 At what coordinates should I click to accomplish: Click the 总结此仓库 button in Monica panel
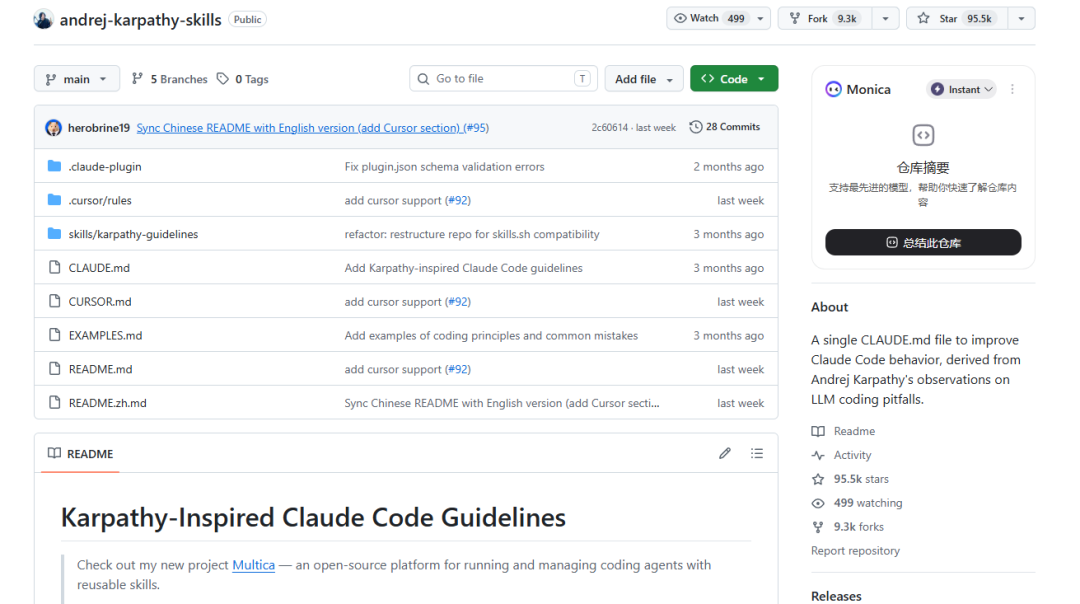(x=922, y=242)
